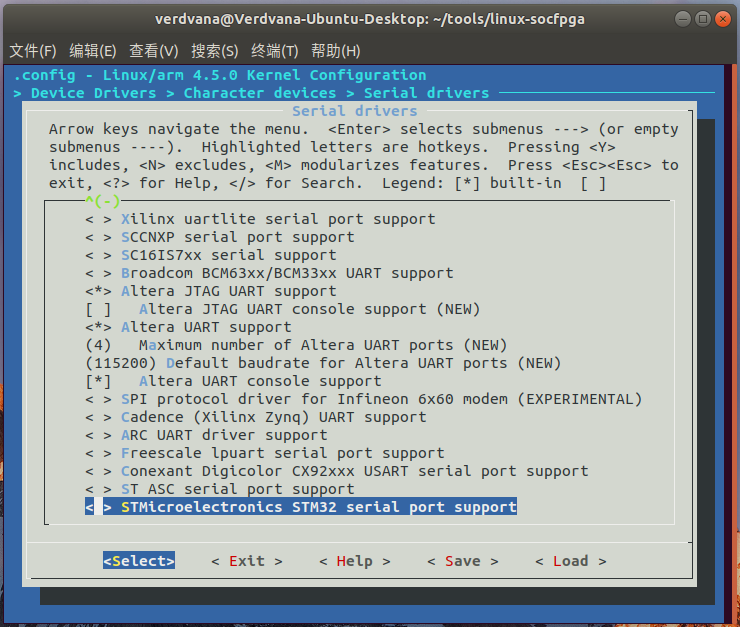Toggle Altera JTAG UART support option
This screenshot has height=627, width=740.
tap(211, 291)
